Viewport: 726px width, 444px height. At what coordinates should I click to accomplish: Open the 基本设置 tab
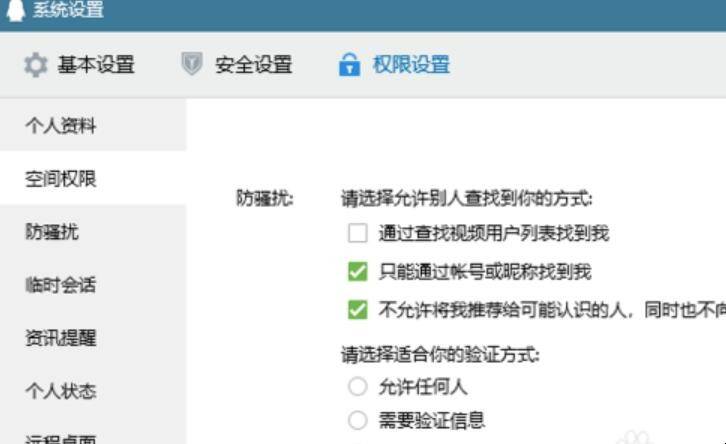tap(80, 65)
